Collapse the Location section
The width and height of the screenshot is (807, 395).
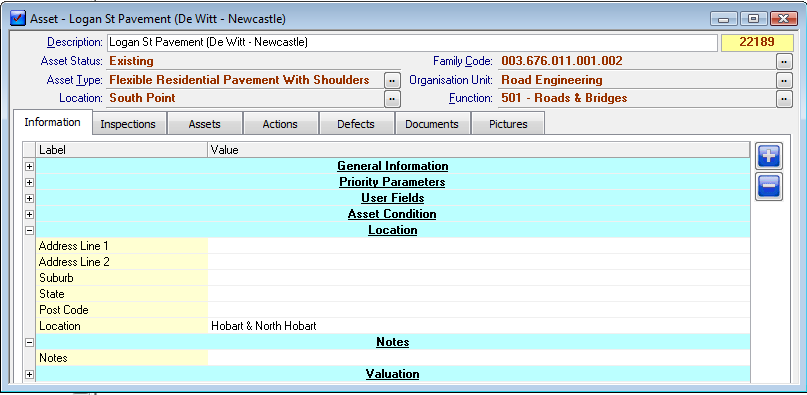point(29,230)
